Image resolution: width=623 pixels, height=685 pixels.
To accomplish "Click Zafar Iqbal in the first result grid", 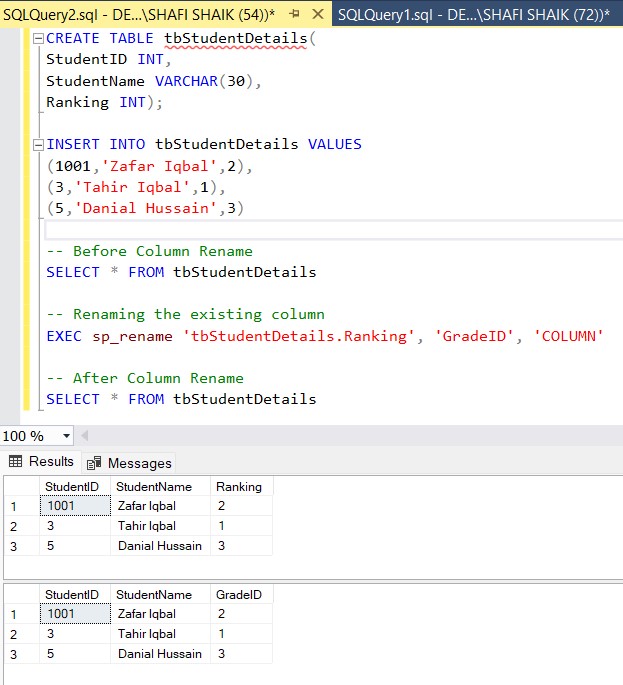I will (x=160, y=506).
